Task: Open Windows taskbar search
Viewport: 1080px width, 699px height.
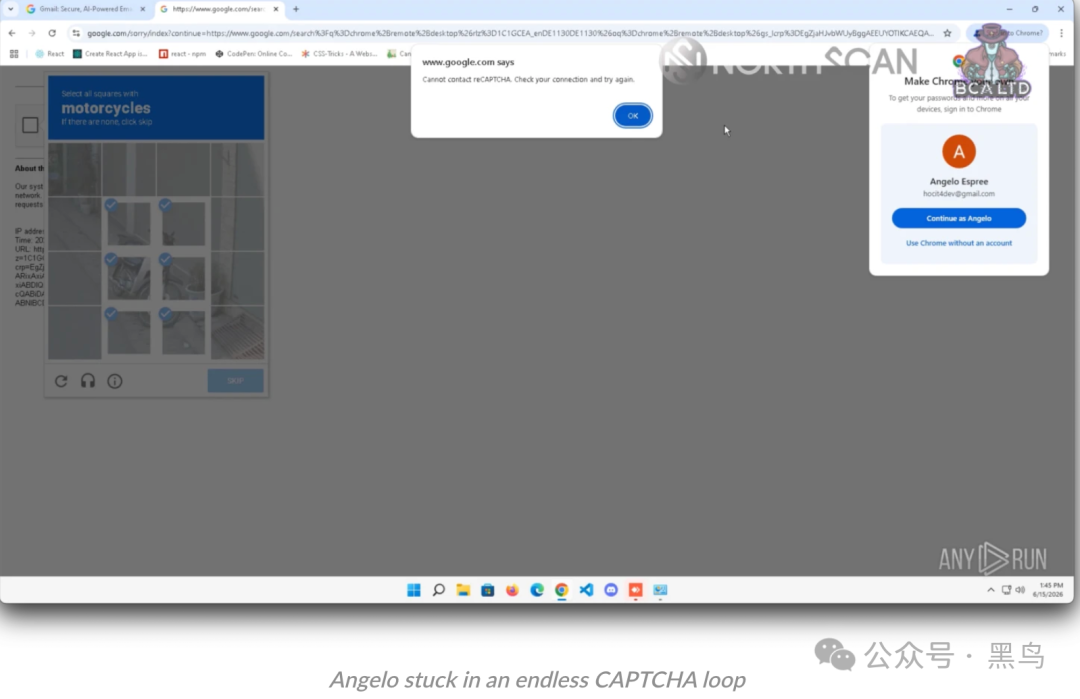Action: coord(438,590)
